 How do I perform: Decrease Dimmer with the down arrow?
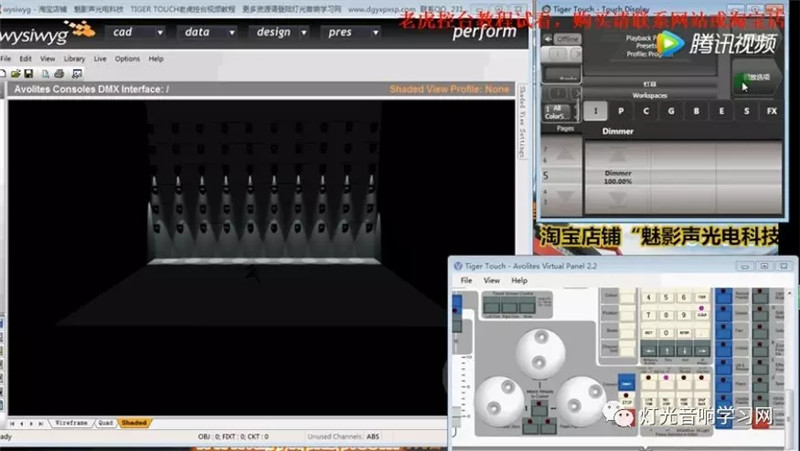(x=617, y=199)
